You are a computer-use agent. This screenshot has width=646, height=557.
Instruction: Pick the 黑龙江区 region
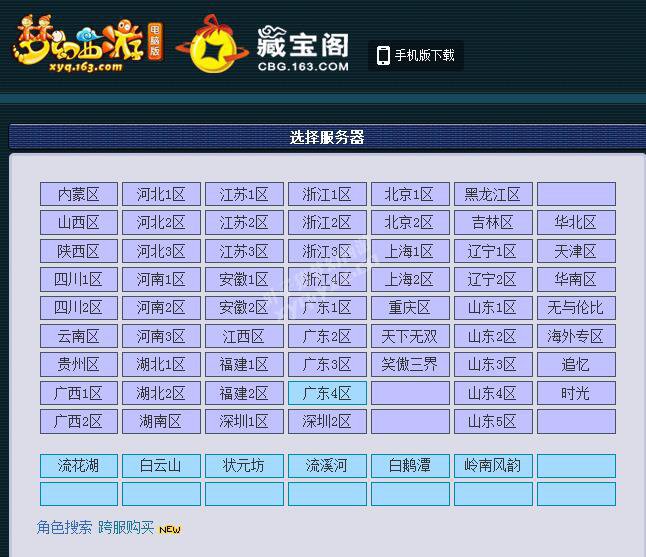(x=493, y=194)
